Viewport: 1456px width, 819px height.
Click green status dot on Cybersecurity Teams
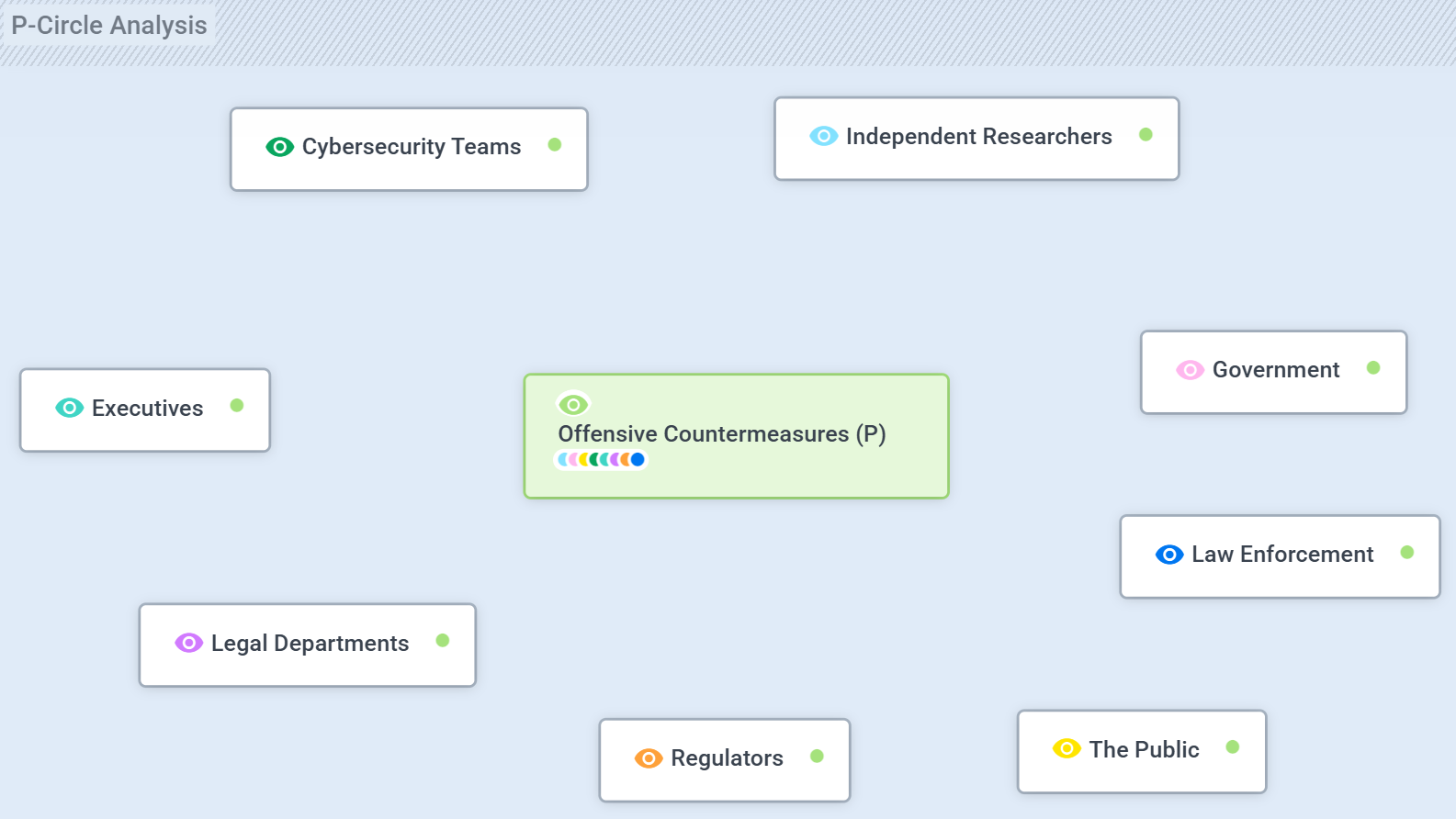pyautogui.click(x=555, y=145)
